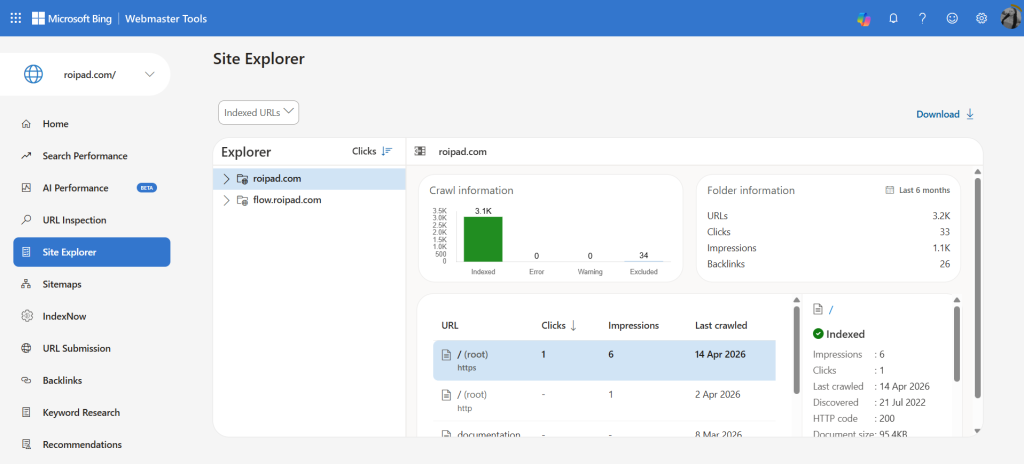Click the calendar icon by Last 6 months
The width and height of the screenshot is (1024, 464).
tap(889, 190)
